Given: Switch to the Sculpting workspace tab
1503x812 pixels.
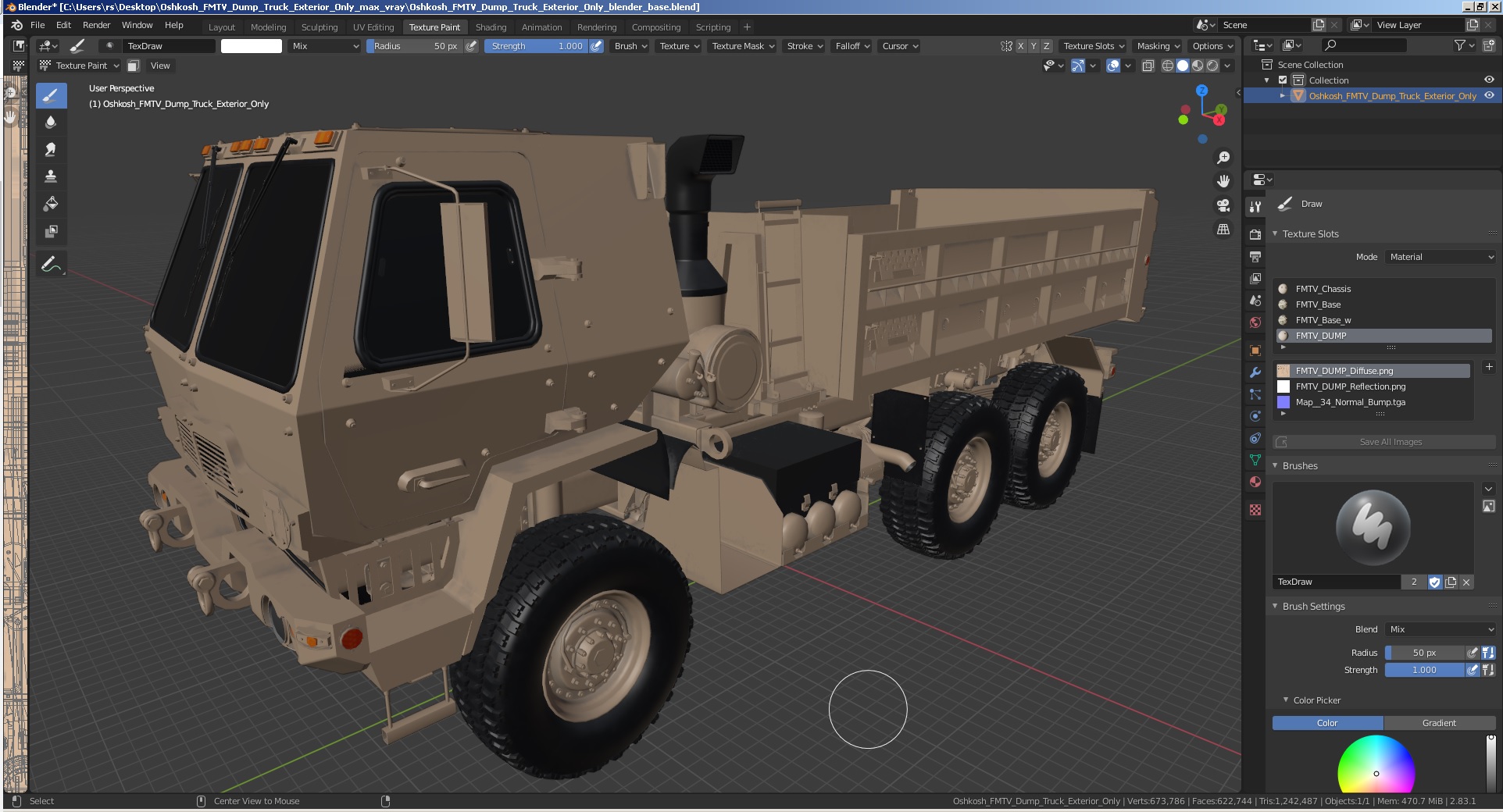Looking at the screenshot, I should 320,27.
